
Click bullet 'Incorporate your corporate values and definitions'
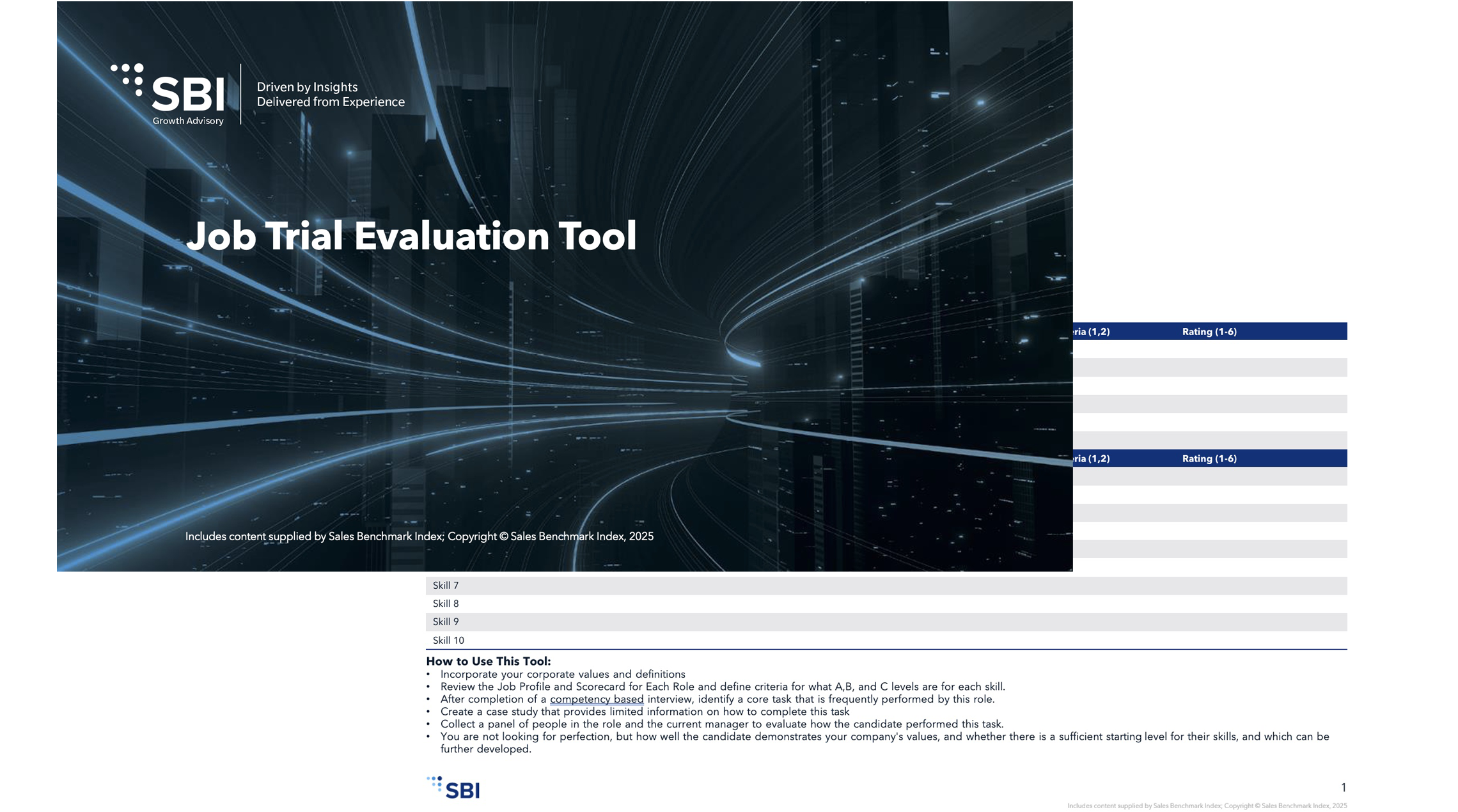pos(563,674)
